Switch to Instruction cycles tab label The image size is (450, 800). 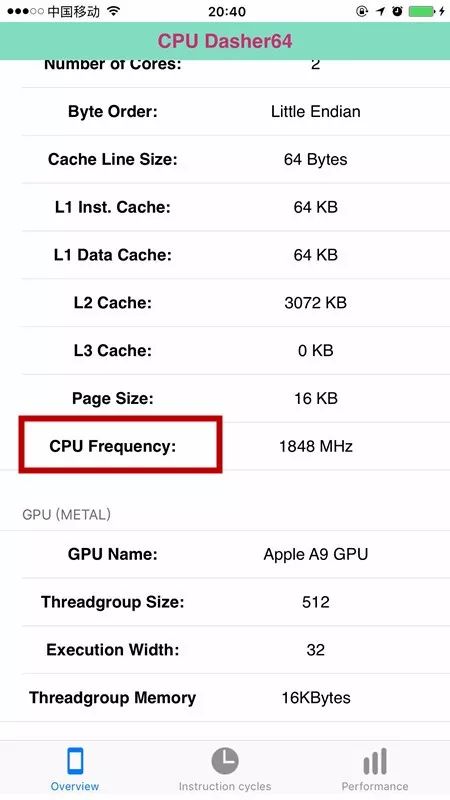point(224,786)
